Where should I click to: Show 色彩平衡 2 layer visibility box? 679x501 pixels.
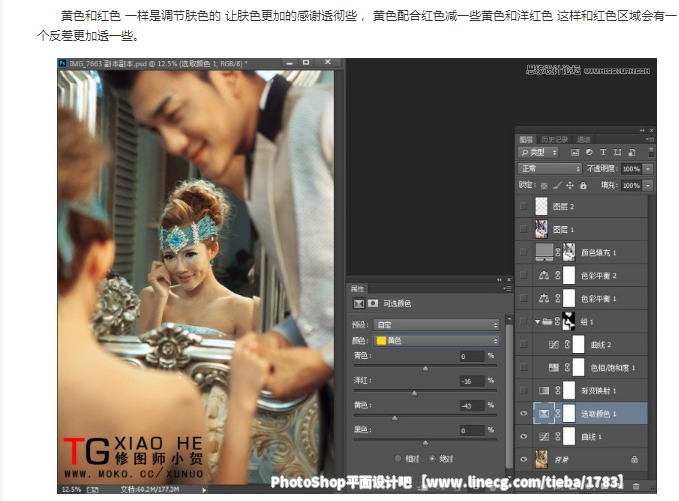[x=523, y=275]
